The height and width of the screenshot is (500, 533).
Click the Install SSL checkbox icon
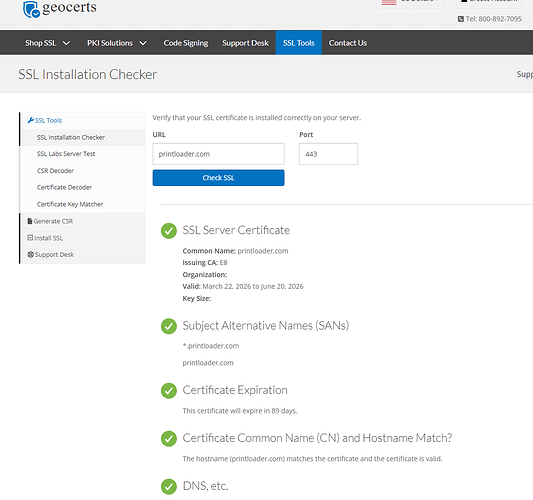[x=30, y=238]
